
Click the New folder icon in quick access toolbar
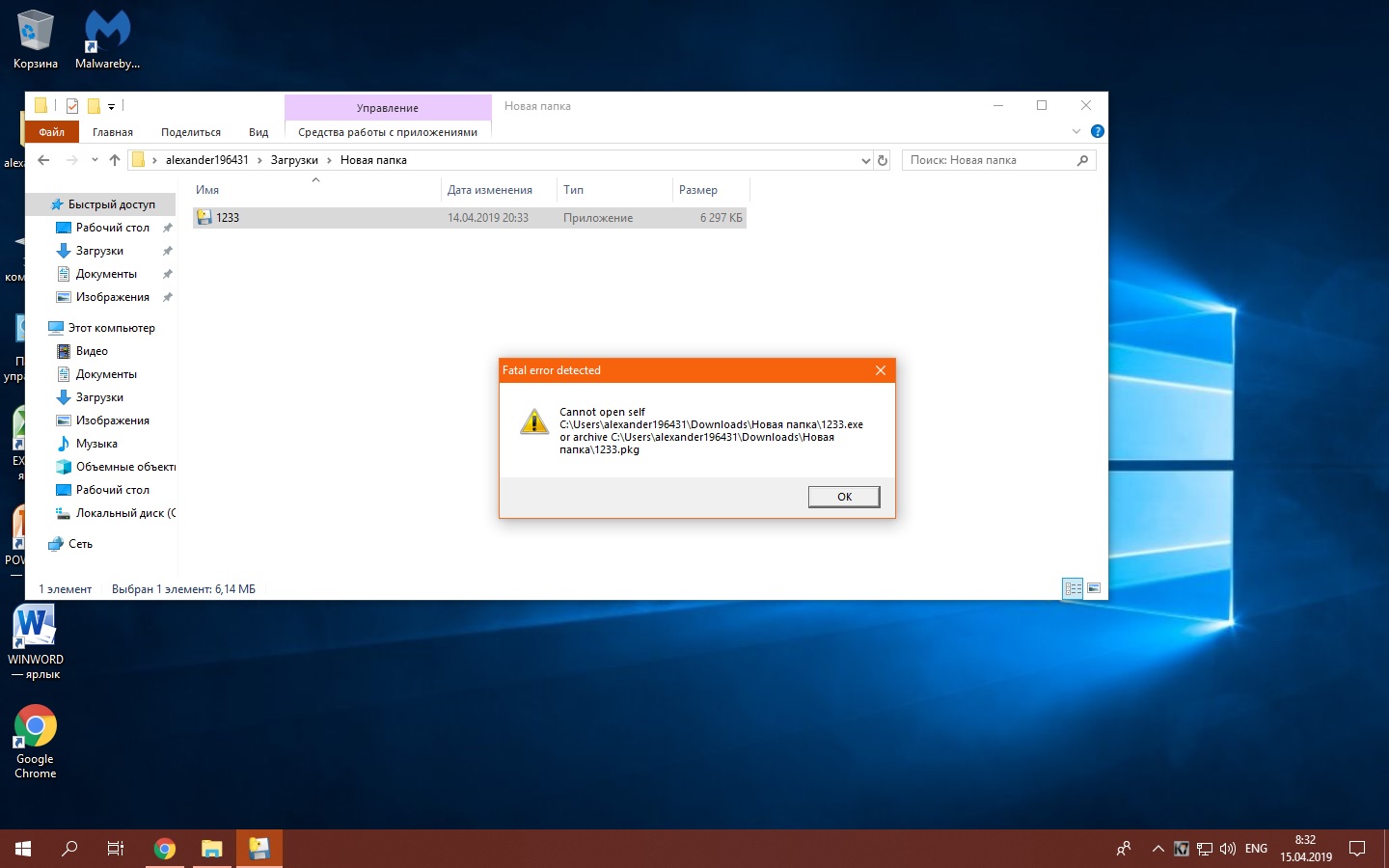tap(94, 106)
